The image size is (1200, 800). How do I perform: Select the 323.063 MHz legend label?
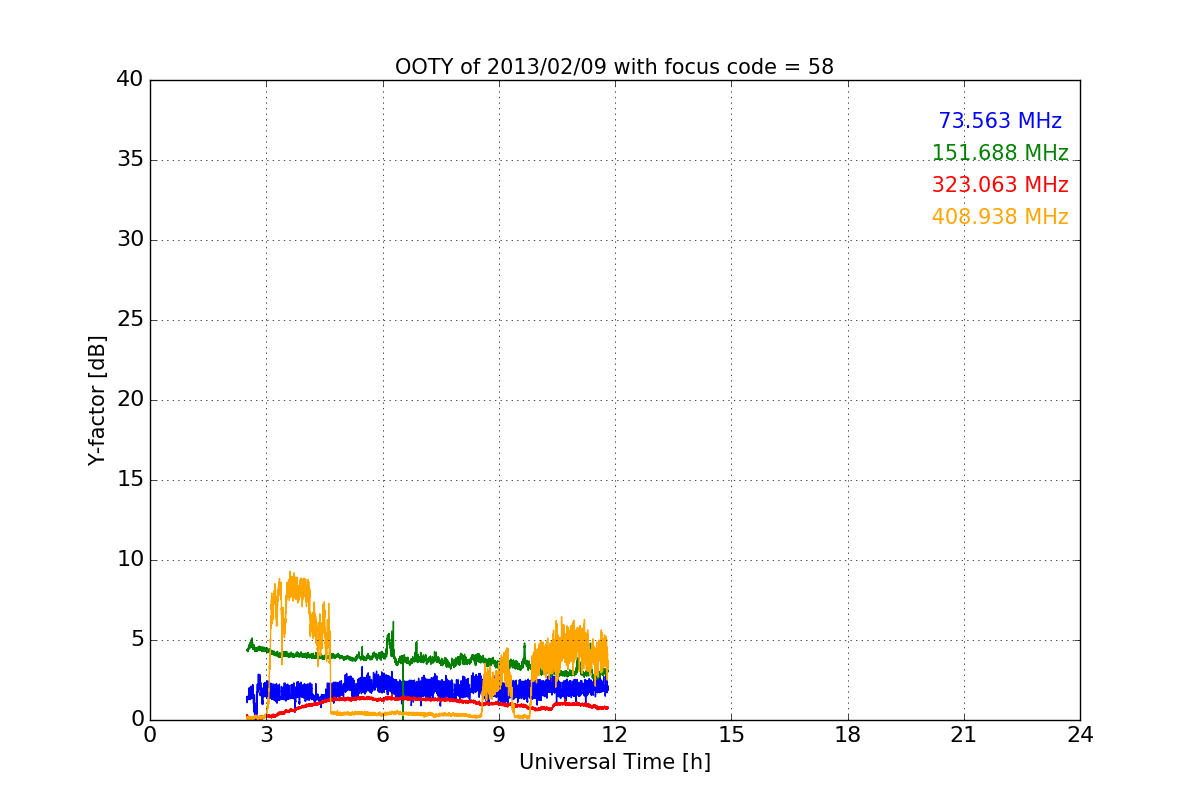pos(1000,185)
